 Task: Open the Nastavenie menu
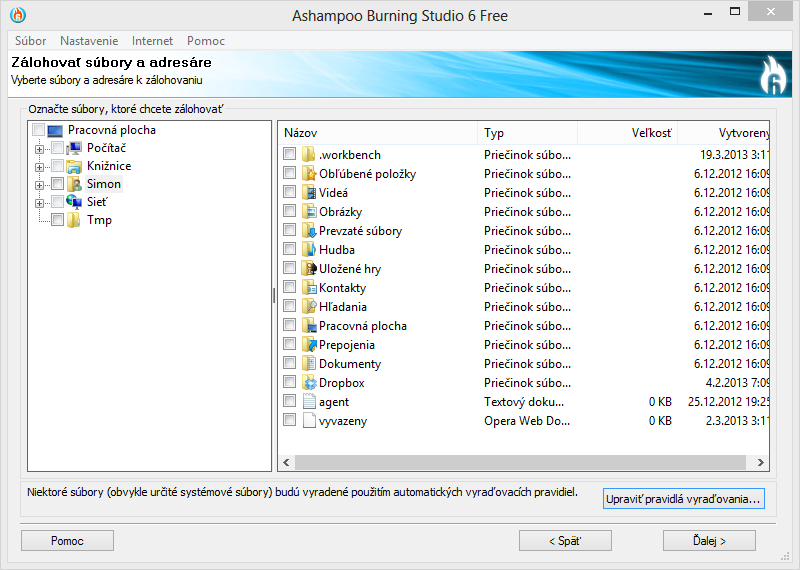click(x=89, y=41)
